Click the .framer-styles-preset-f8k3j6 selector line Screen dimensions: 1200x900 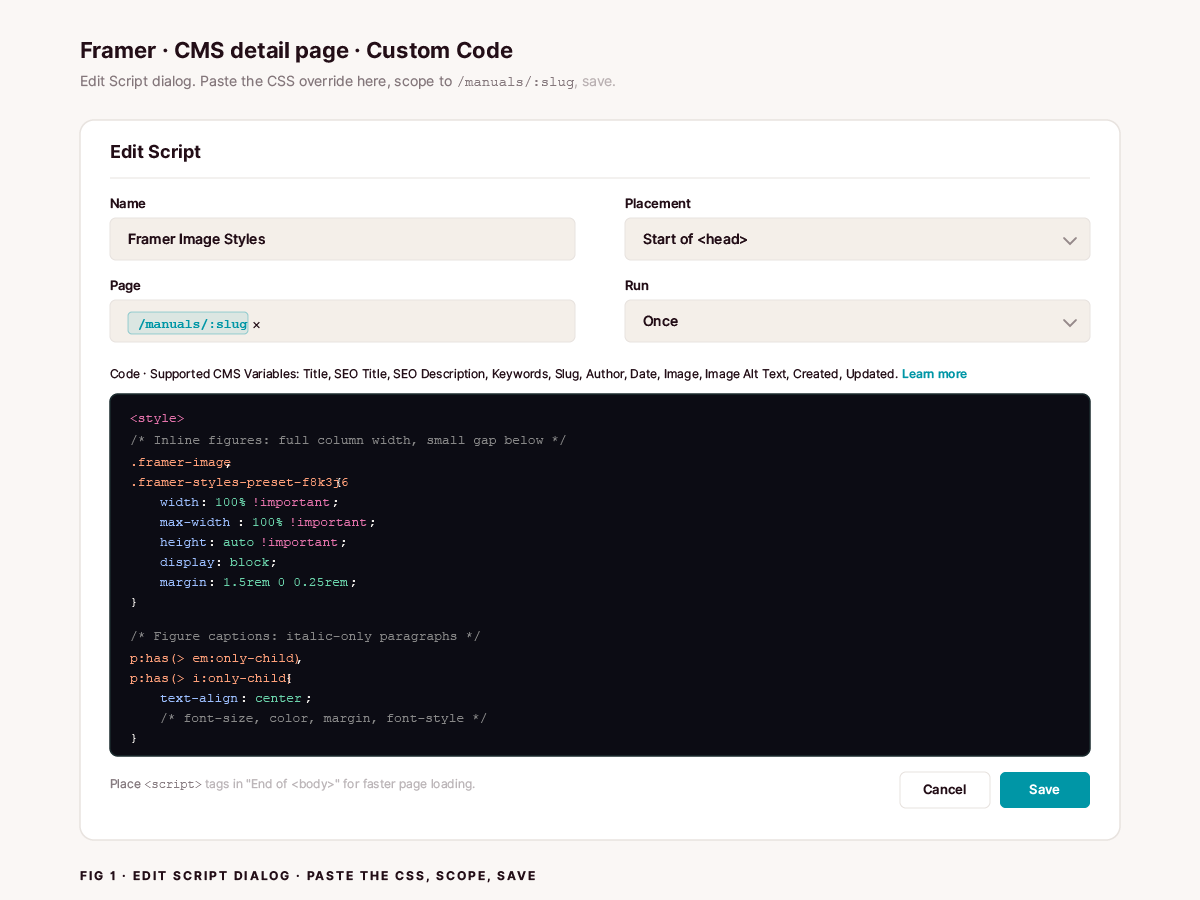tap(239, 482)
